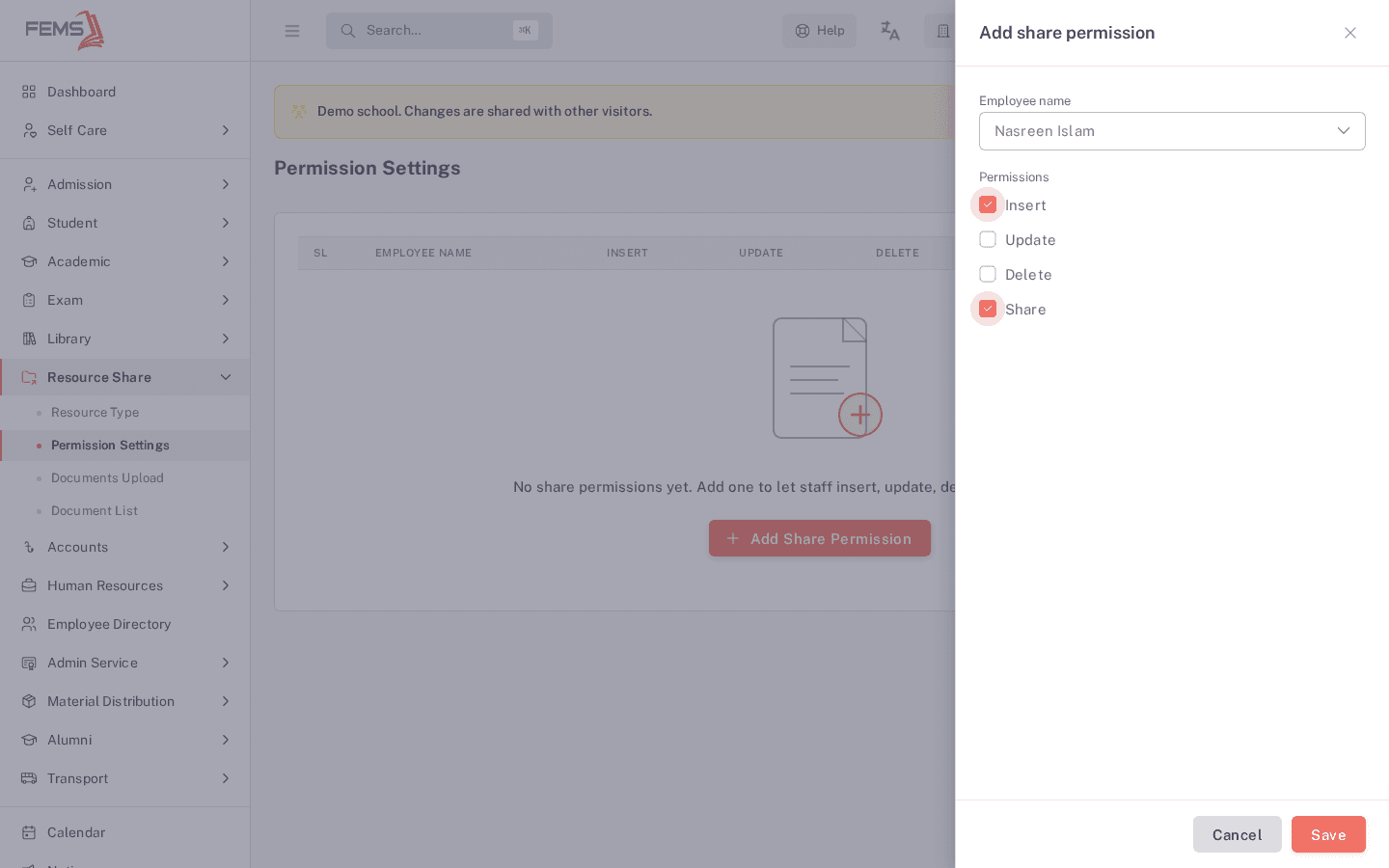The image size is (1389, 868).
Task: Uncheck the Share permission checkbox
Action: 988,309
